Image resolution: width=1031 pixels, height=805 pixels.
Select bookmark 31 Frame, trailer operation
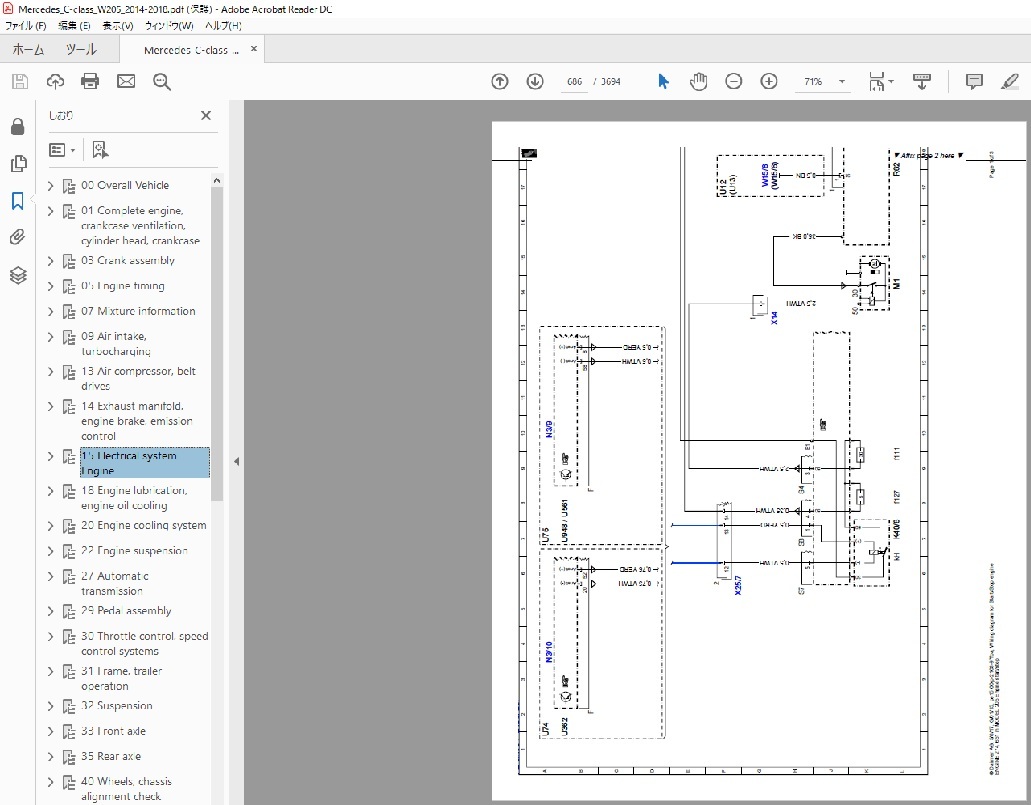(122, 679)
